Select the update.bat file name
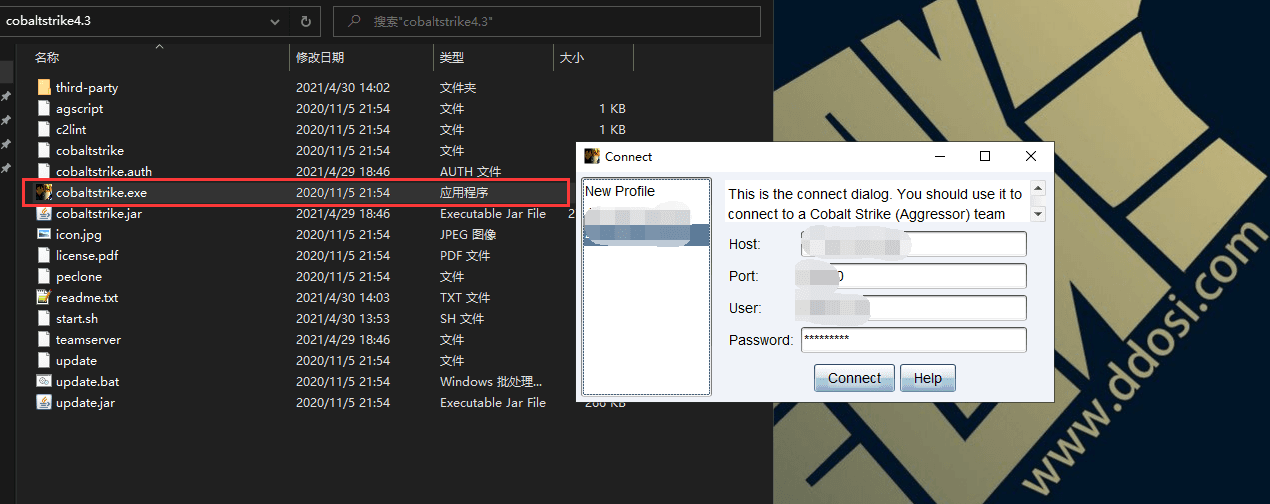Screen dimensions: 1270x504 [87, 381]
